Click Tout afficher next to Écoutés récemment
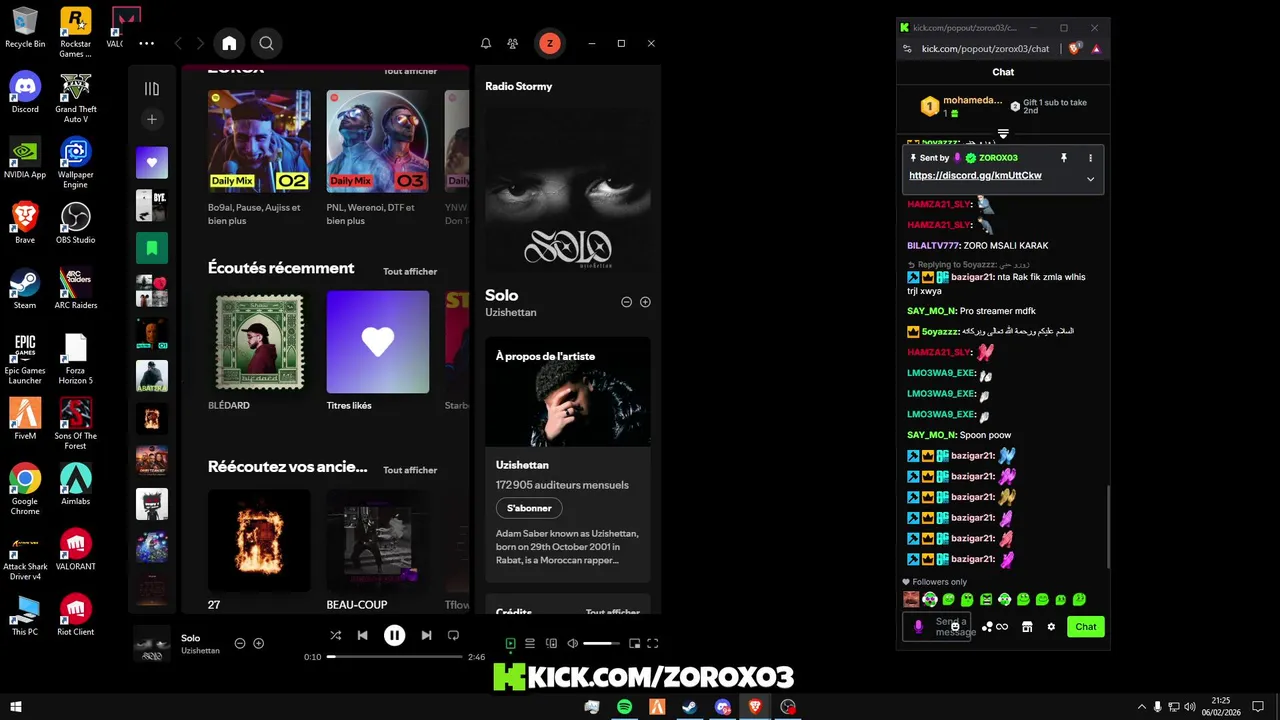 (x=410, y=271)
